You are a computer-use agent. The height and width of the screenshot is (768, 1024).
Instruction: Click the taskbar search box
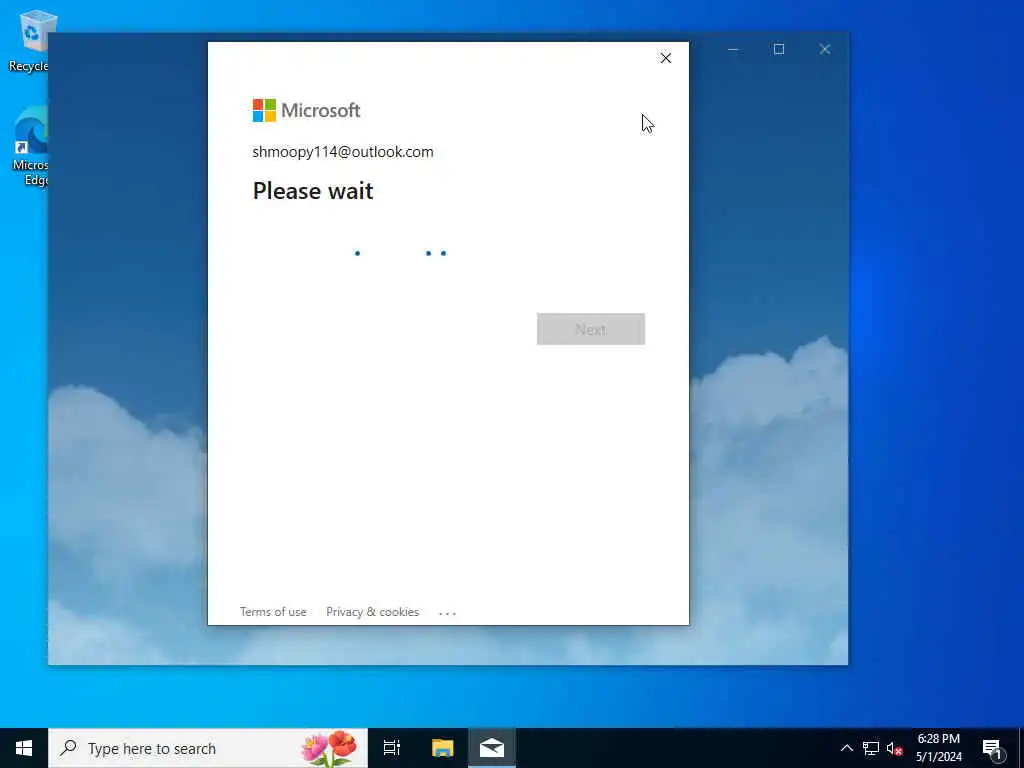(x=208, y=748)
